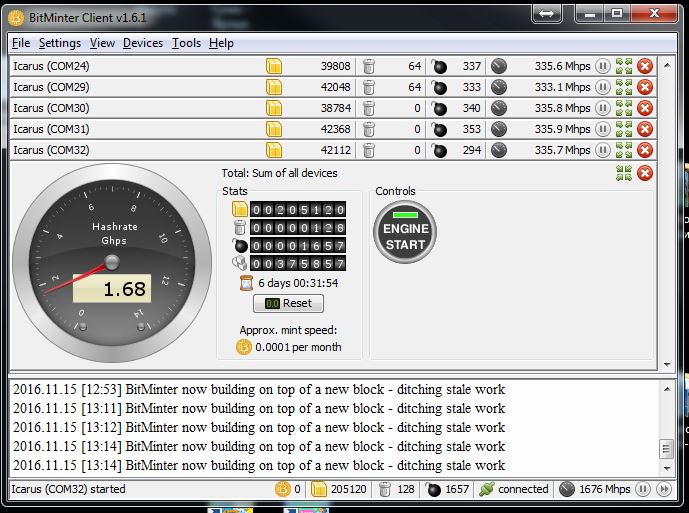Screen dimensions: 689x513
Task: Click the accepted box icon in Stats
Action: pos(240,209)
